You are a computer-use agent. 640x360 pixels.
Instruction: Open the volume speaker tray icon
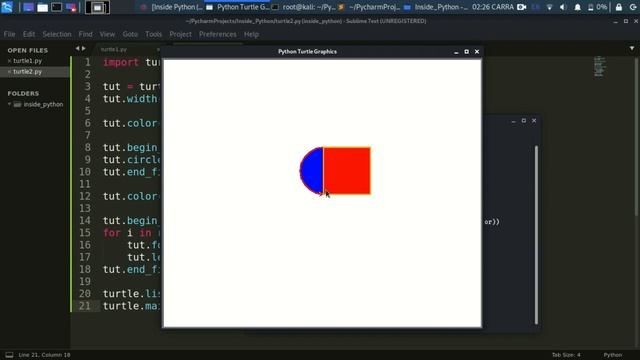[563, 7]
